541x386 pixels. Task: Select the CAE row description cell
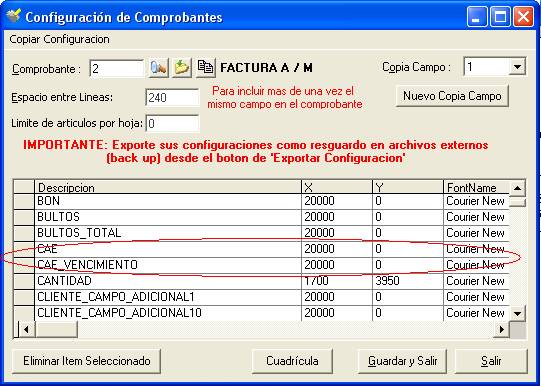click(168, 249)
